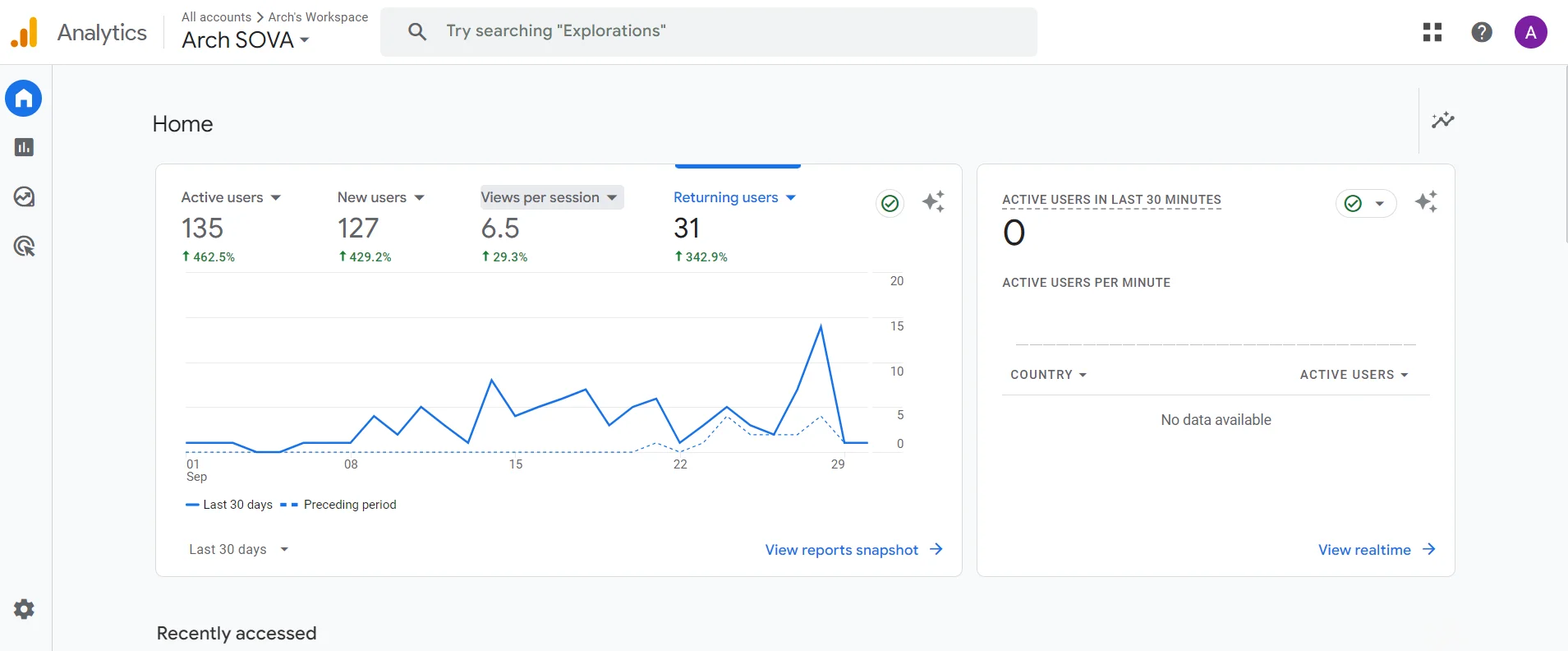Open the Explore icon in sidebar

[x=24, y=196]
